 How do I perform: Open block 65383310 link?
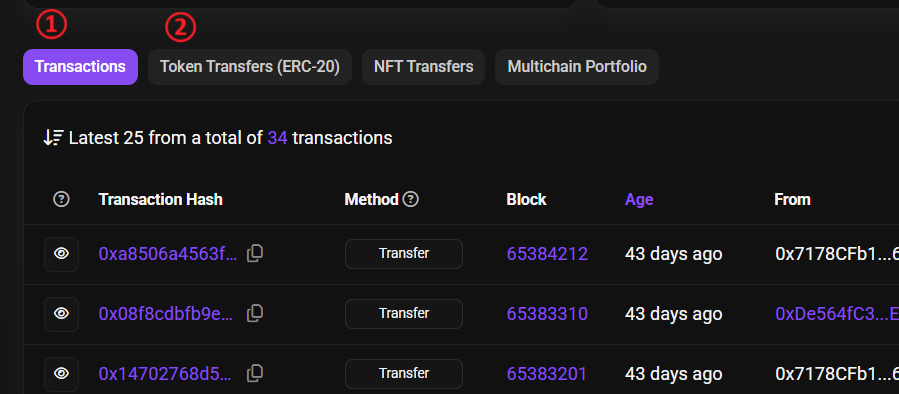tap(548, 314)
